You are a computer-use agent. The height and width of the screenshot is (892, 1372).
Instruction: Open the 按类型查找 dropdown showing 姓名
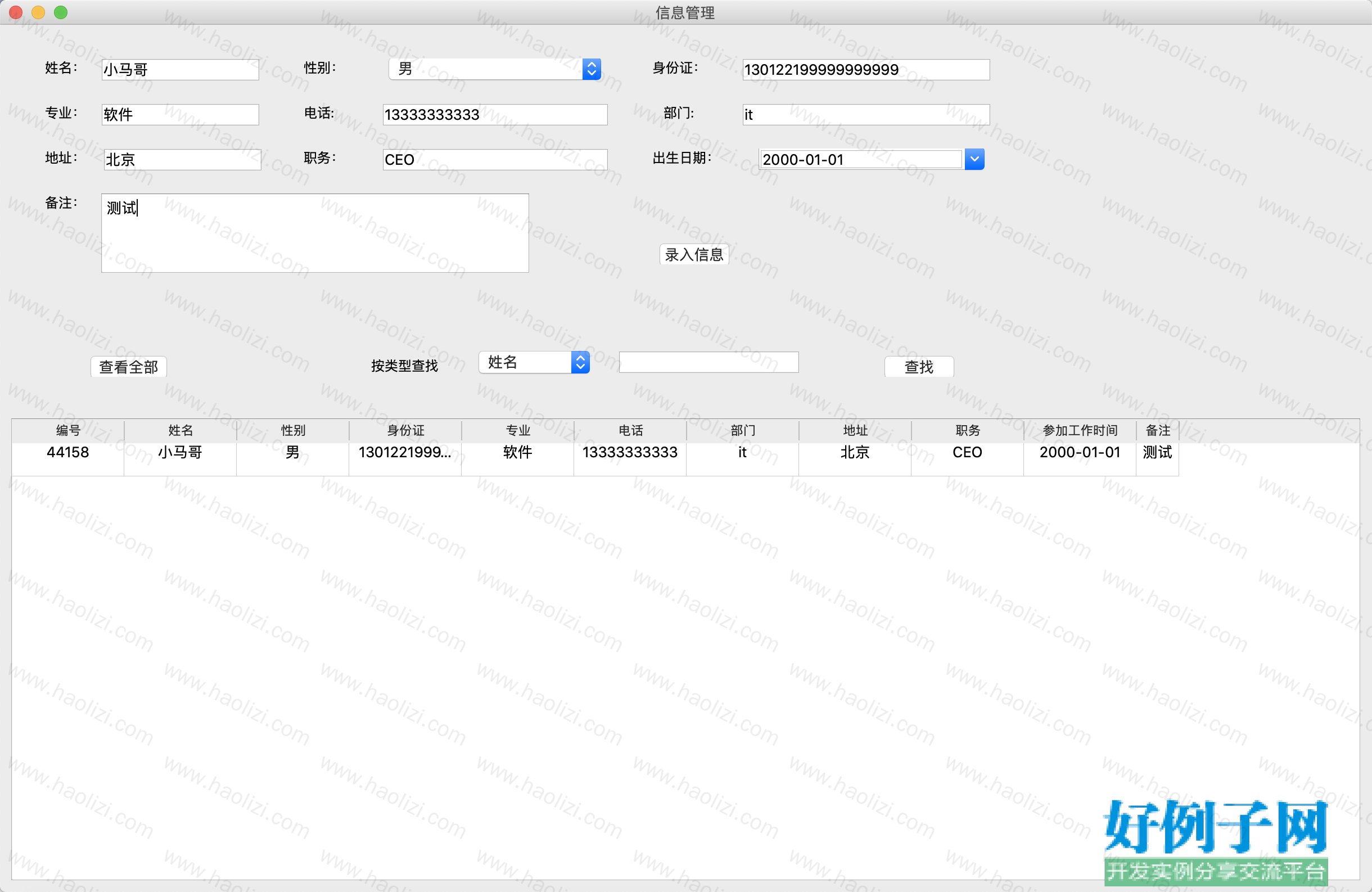pyautogui.click(x=534, y=362)
